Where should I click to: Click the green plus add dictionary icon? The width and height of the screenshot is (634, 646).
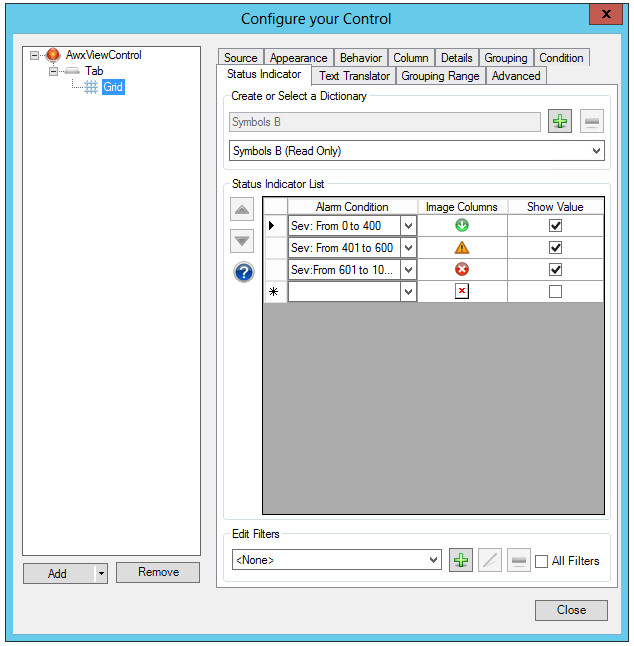[x=560, y=122]
